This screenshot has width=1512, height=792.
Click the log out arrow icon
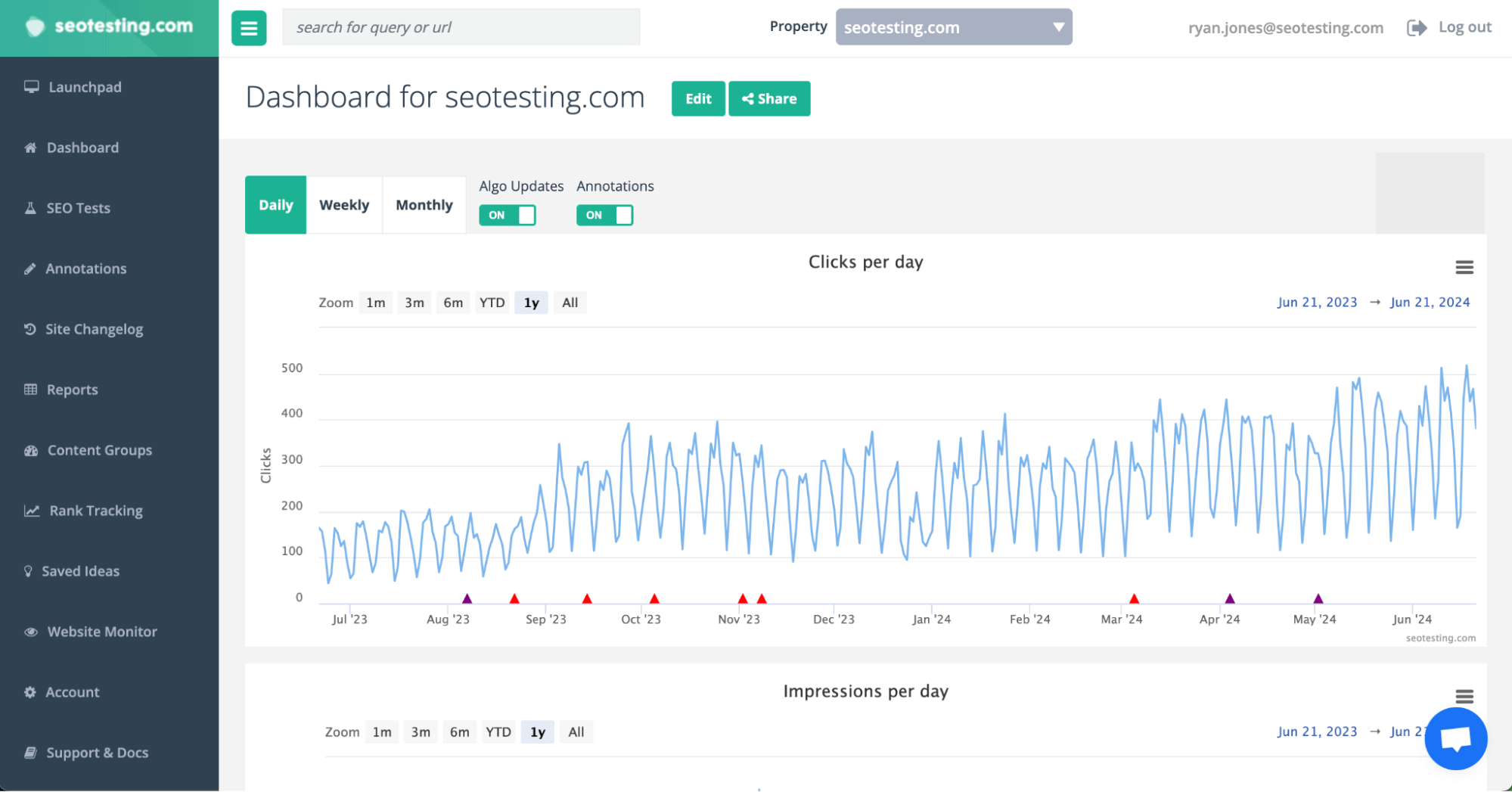1417,28
